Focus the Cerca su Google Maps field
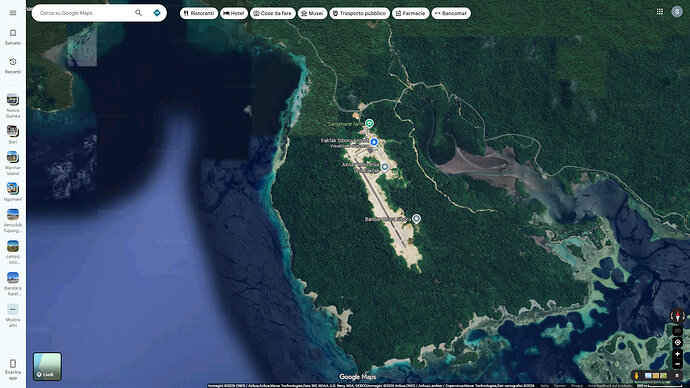The image size is (690, 388). [x=84, y=13]
